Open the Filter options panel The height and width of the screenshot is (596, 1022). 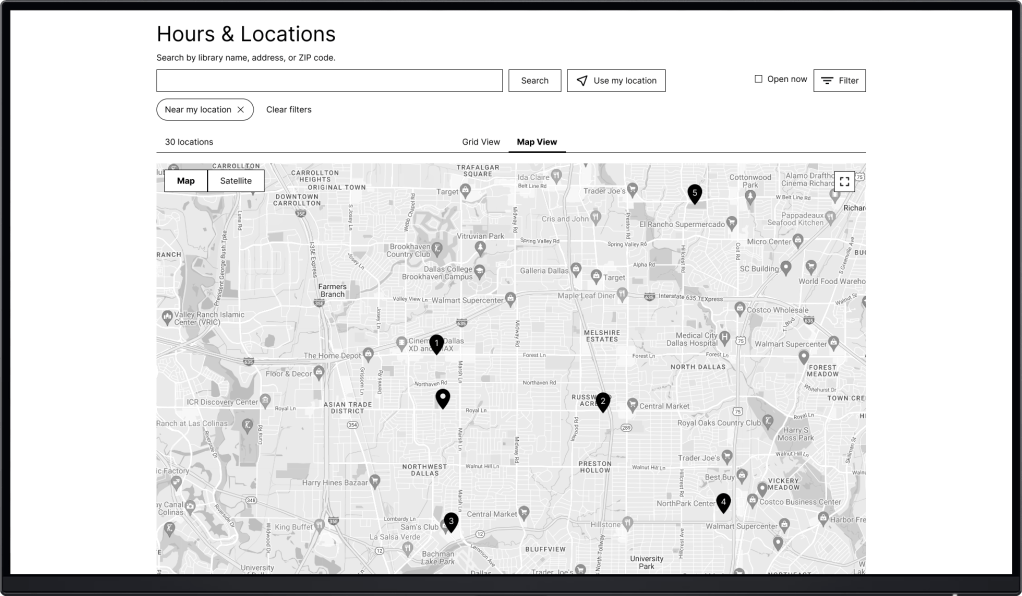click(x=838, y=81)
